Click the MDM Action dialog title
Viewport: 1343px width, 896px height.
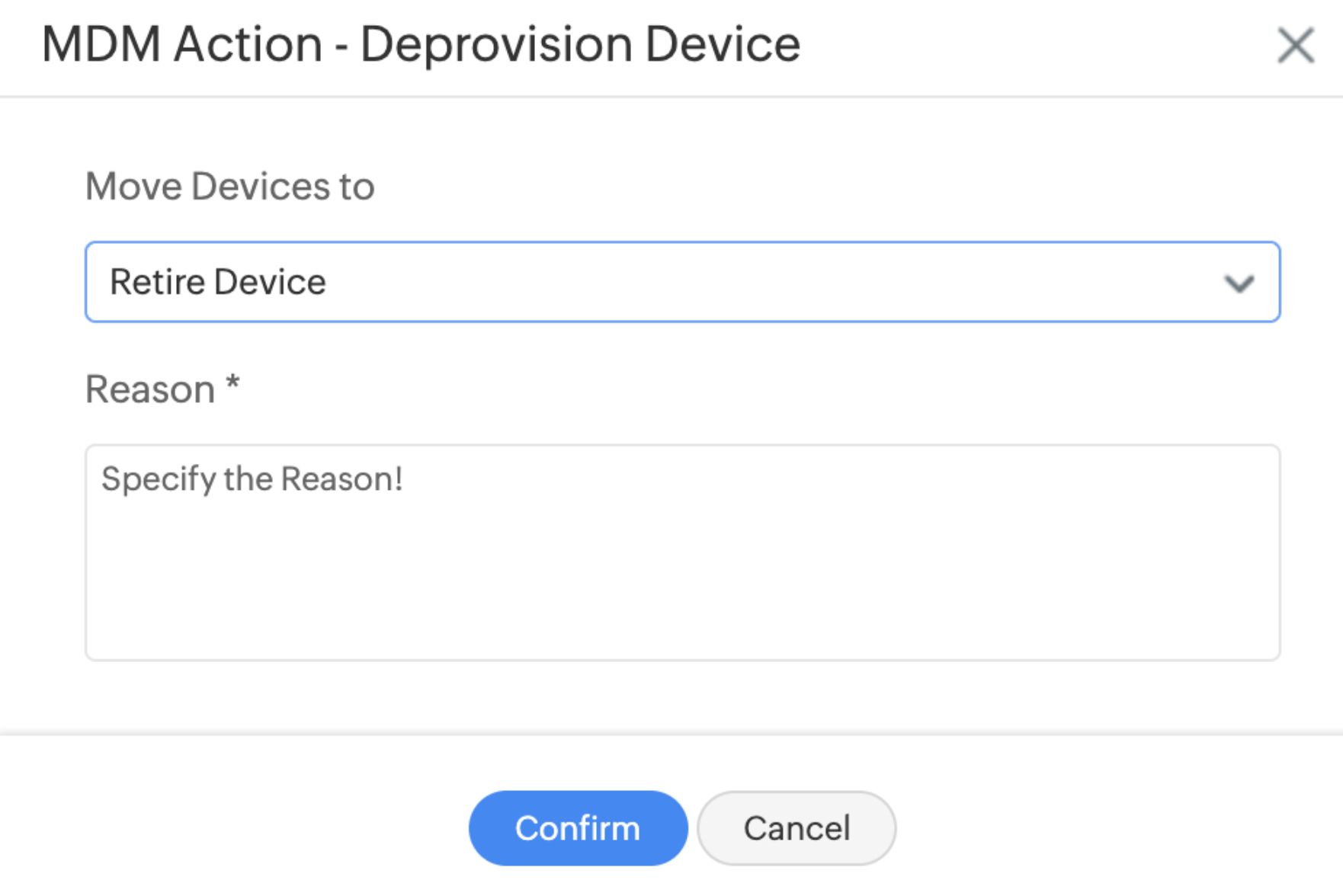tap(421, 44)
